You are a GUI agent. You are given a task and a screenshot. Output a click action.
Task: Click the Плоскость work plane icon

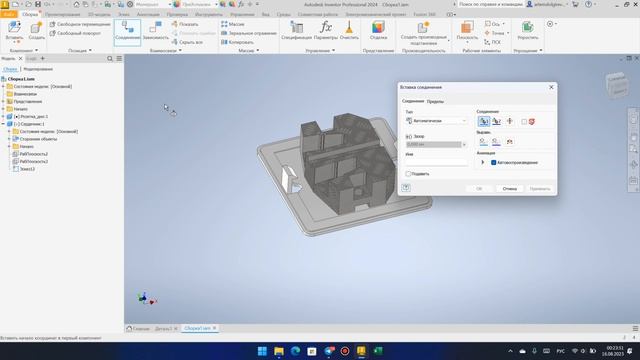click(467, 28)
